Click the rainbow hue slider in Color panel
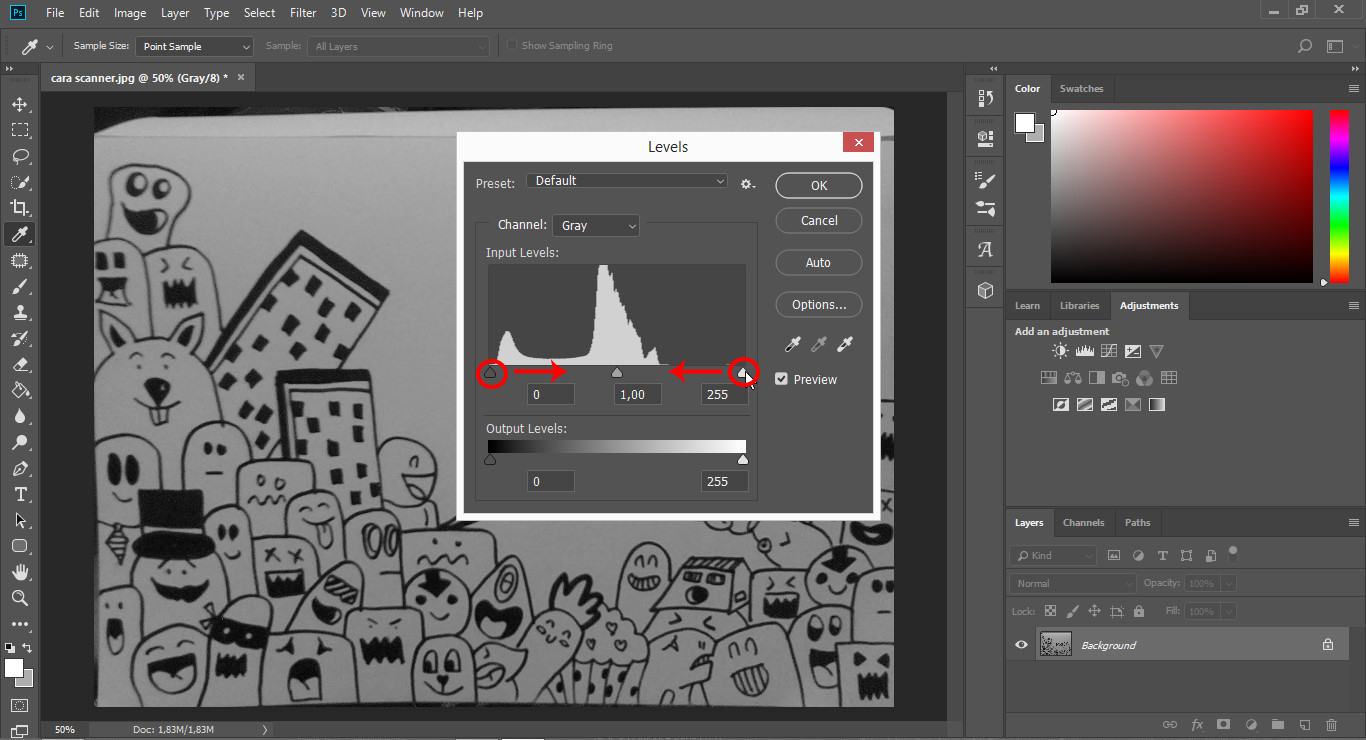1366x740 pixels. click(x=1339, y=196)
